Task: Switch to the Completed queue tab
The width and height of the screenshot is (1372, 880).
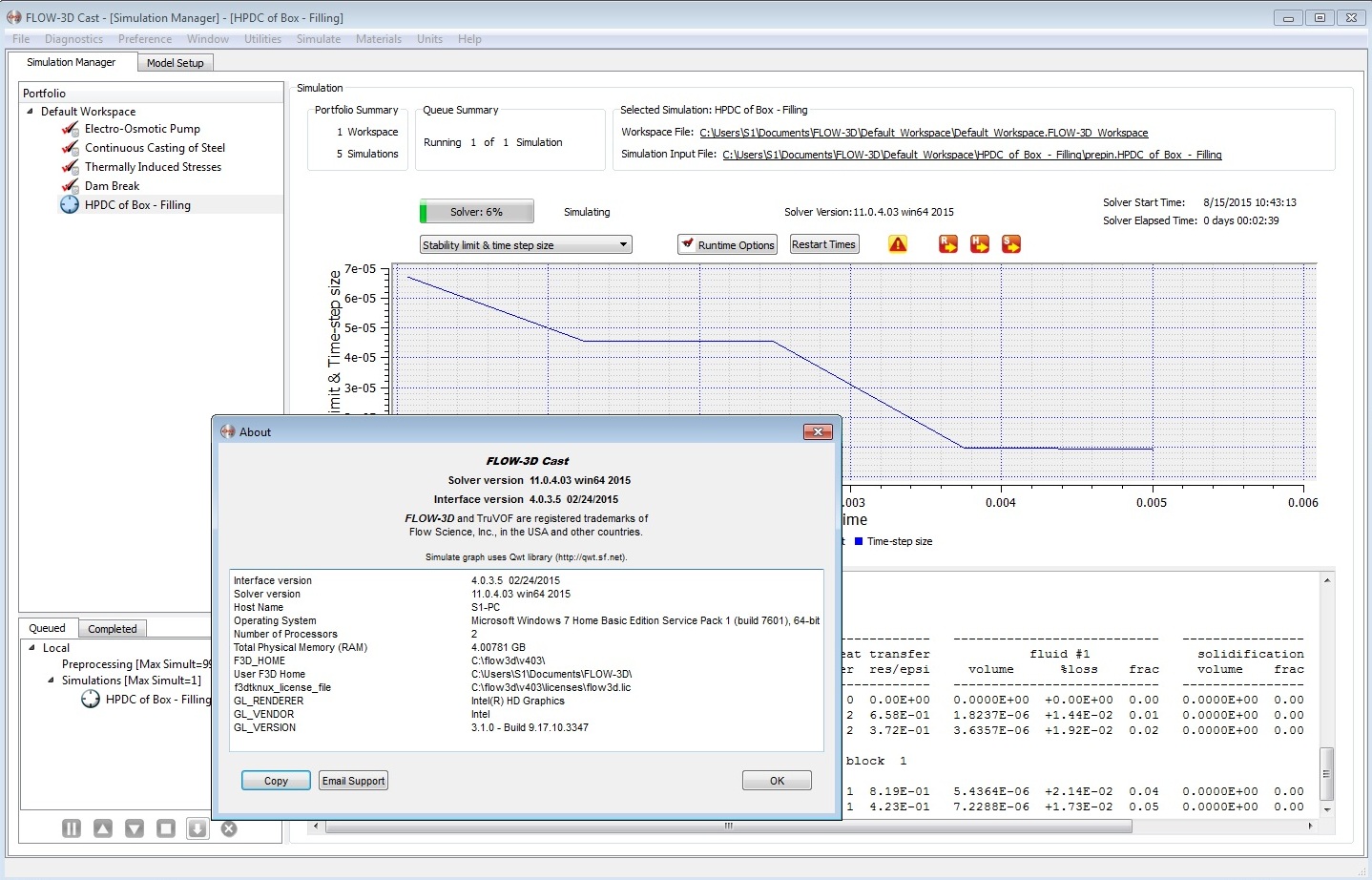Action: click(113, 629)
